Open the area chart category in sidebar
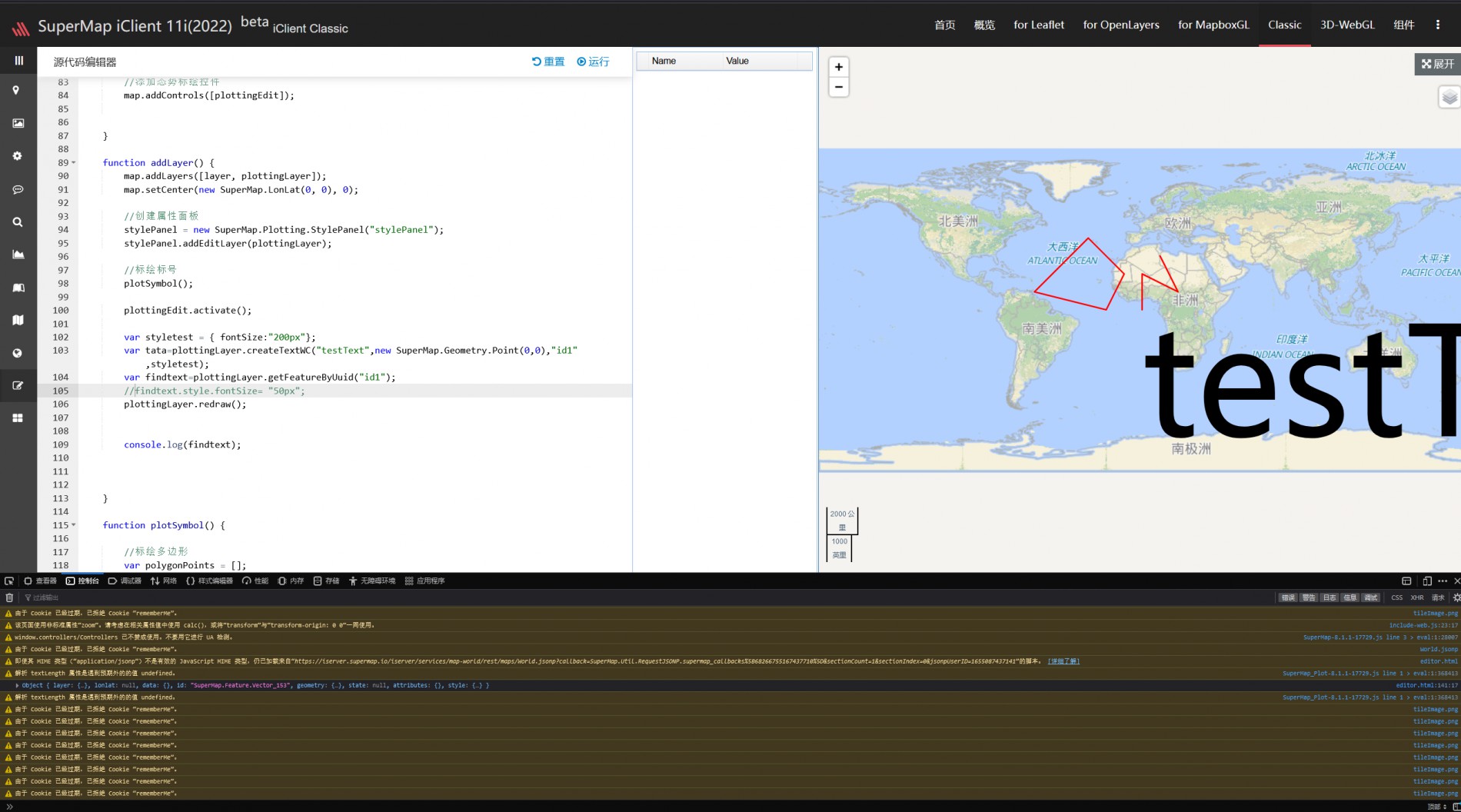 point(18,255)
